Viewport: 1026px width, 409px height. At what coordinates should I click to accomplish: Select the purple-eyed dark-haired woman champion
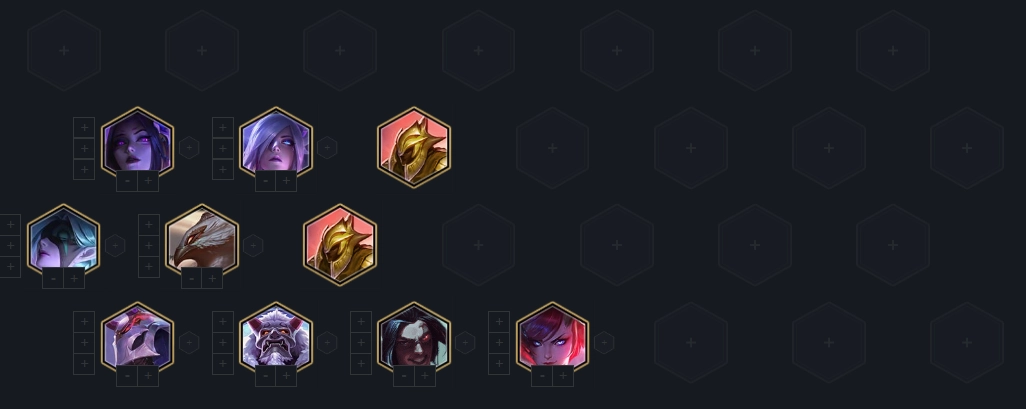tap(137, 144)
